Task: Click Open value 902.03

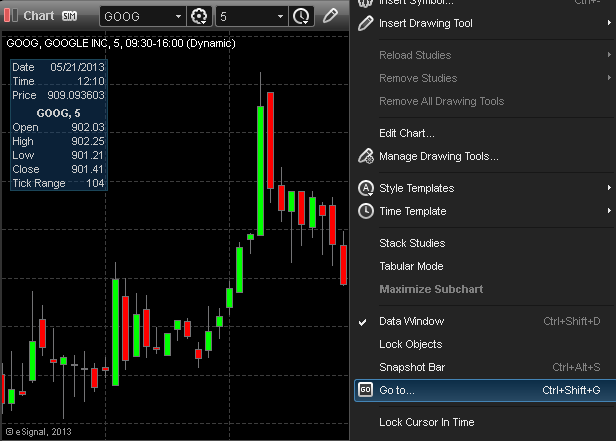Action: pyautogui.click(x=88, y=127)
